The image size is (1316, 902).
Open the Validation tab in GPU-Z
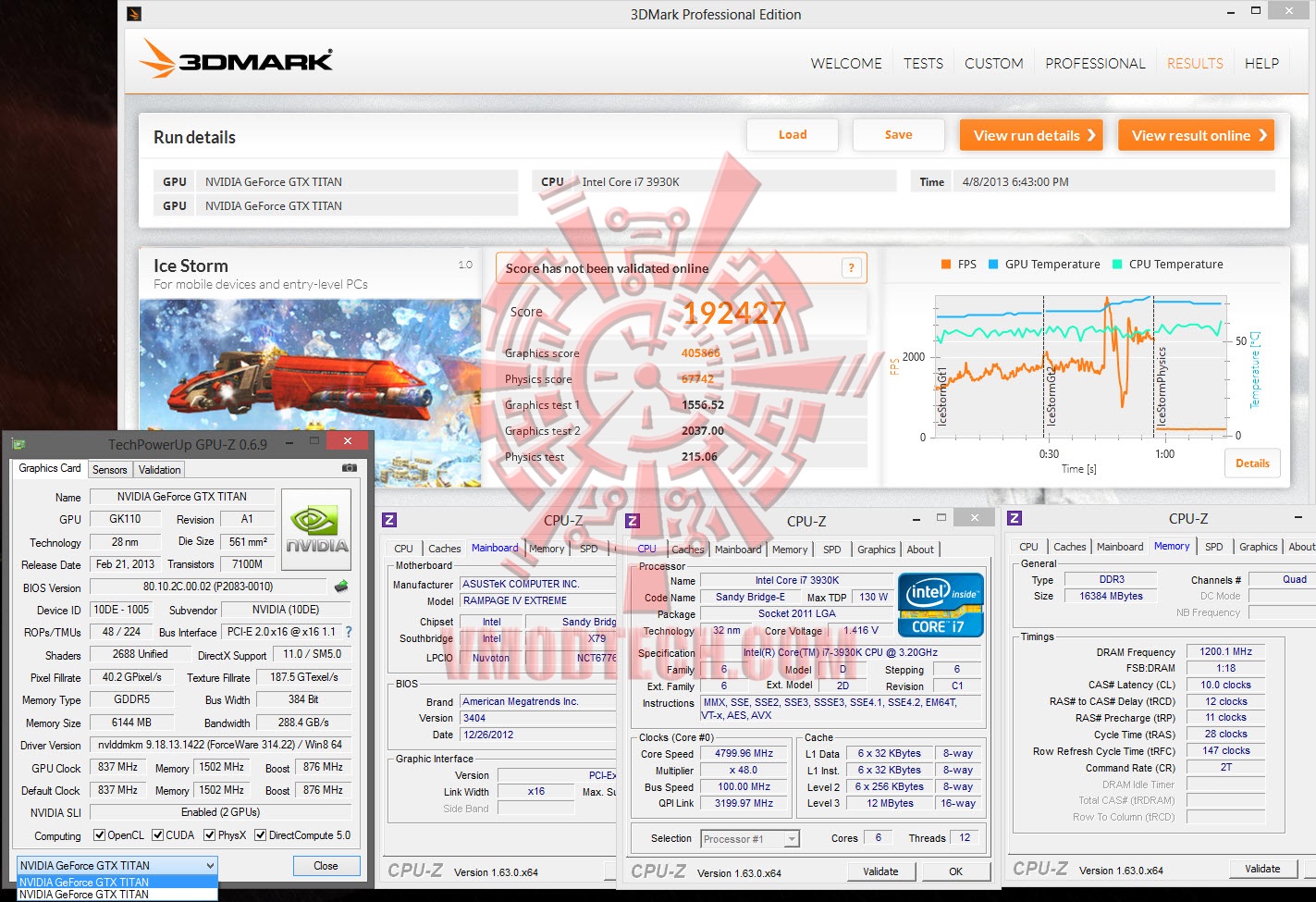160,470
